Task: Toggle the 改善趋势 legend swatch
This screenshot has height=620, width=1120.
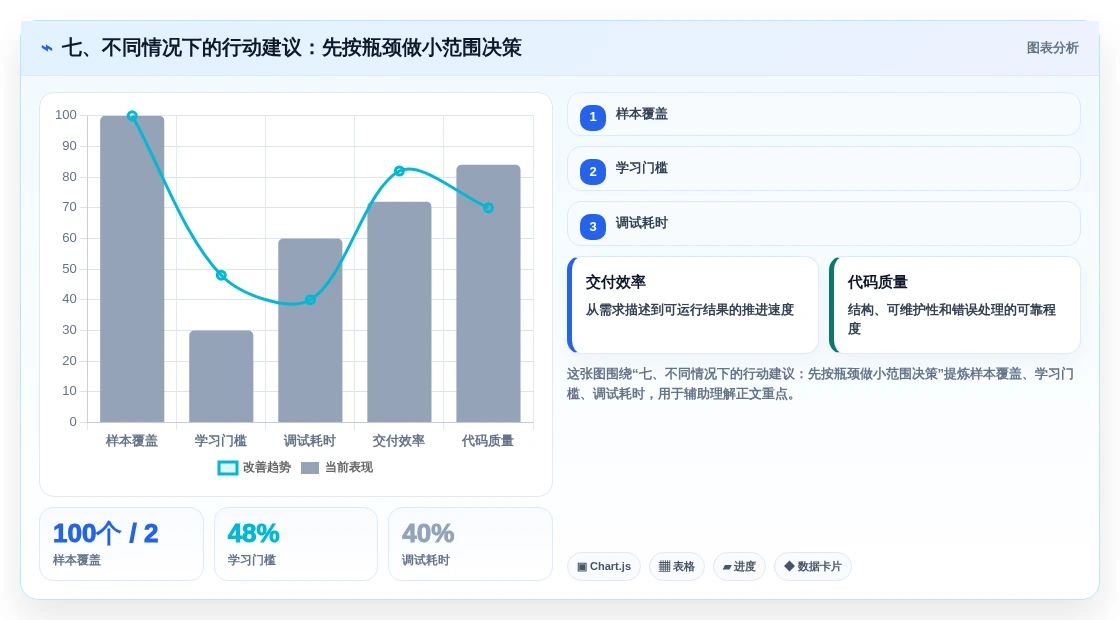Action: [228, 468]
